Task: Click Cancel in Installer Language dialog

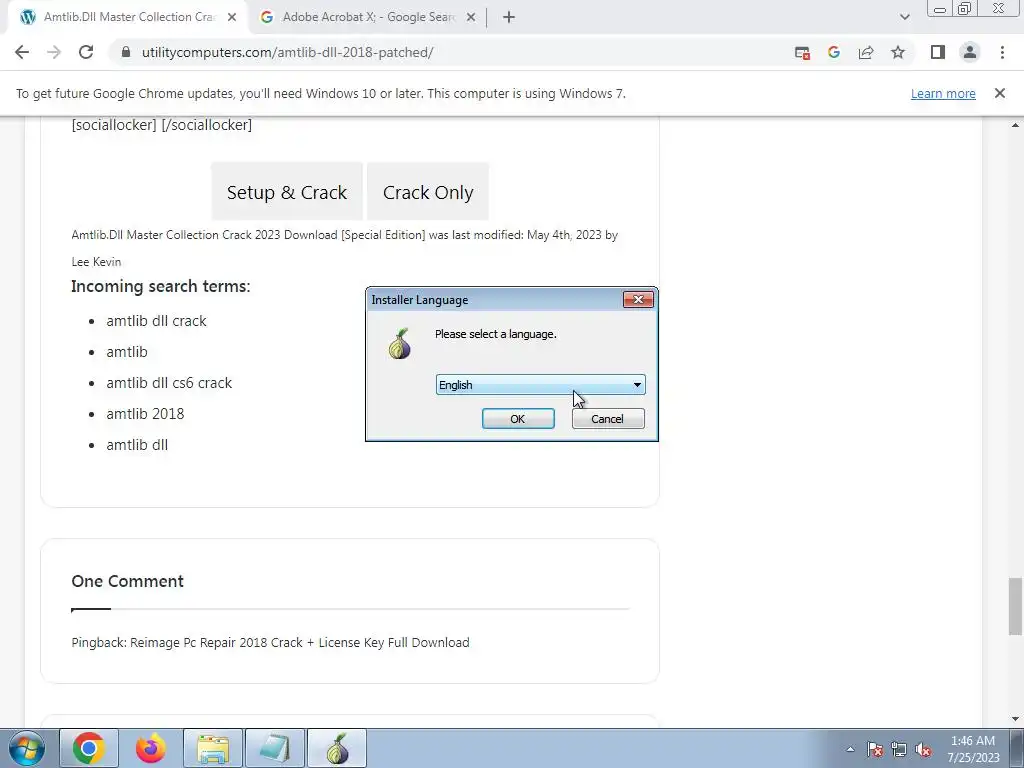Action: (608, 419)
